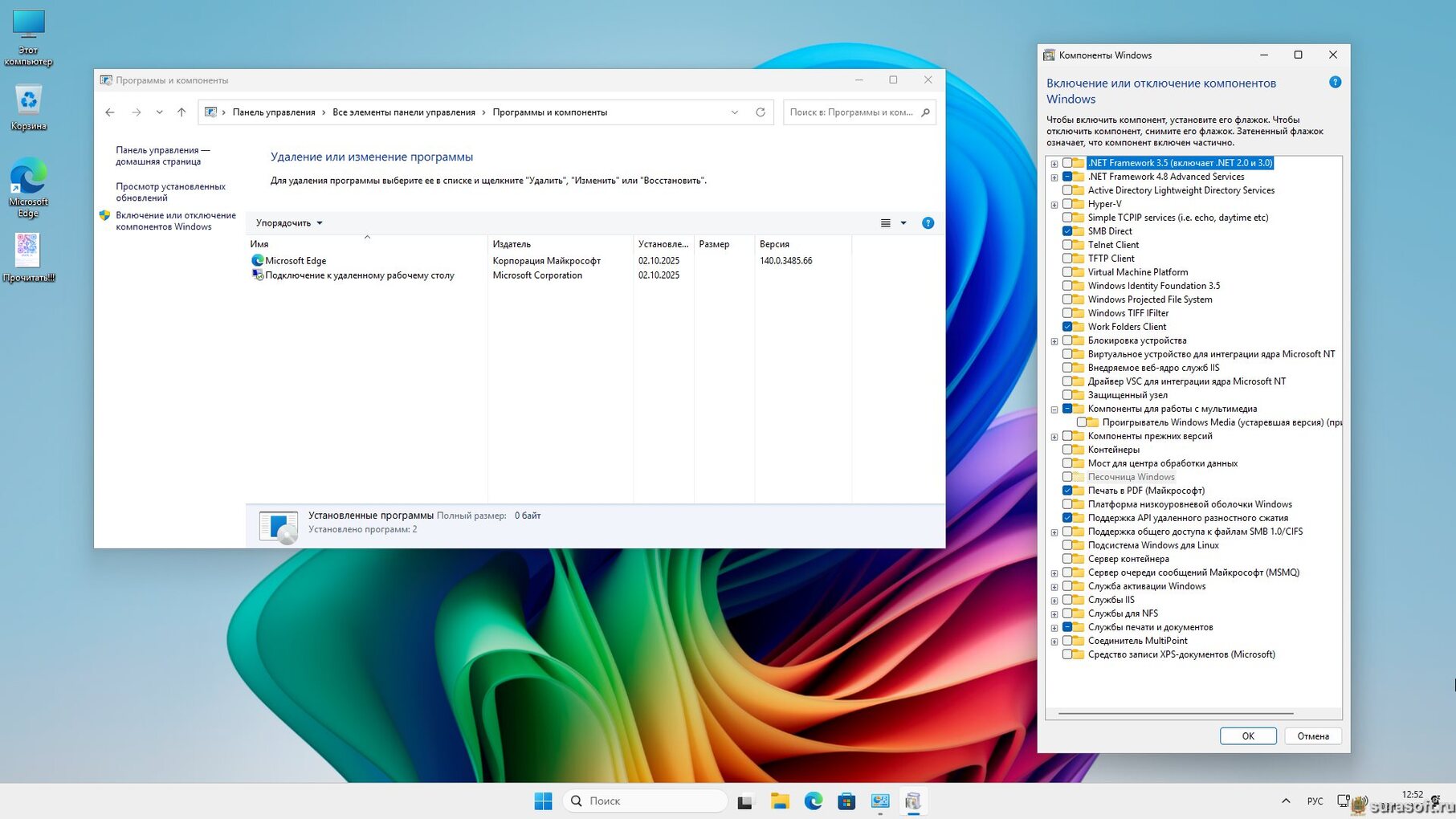Open Microsoft Edge from the taskbar

[813, 801]
